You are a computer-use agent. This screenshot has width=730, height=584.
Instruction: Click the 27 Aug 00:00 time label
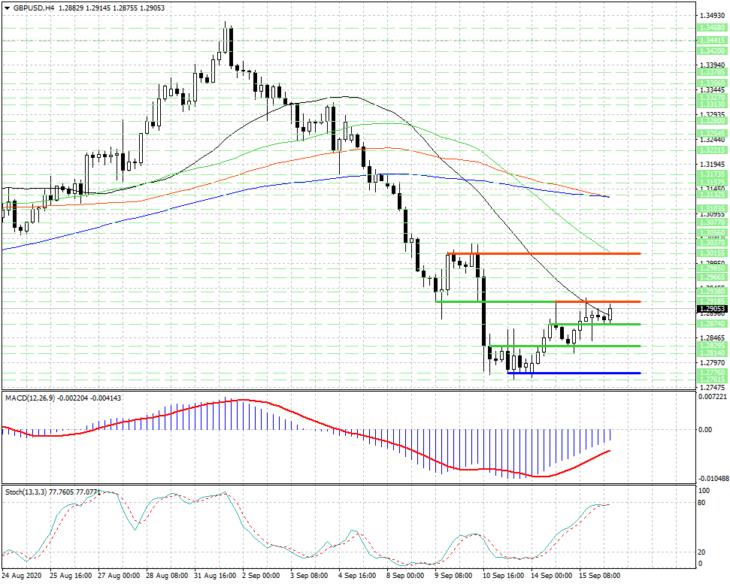pos(119,576)
